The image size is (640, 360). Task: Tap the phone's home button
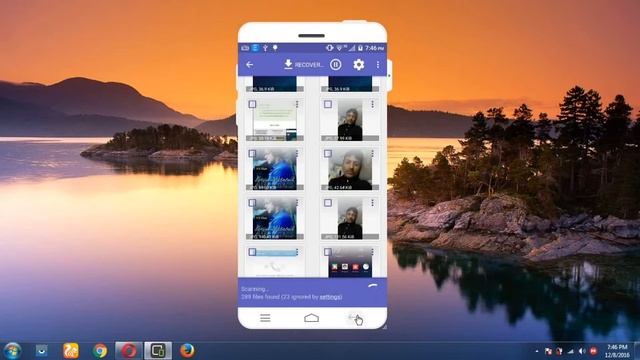point(311,318)
